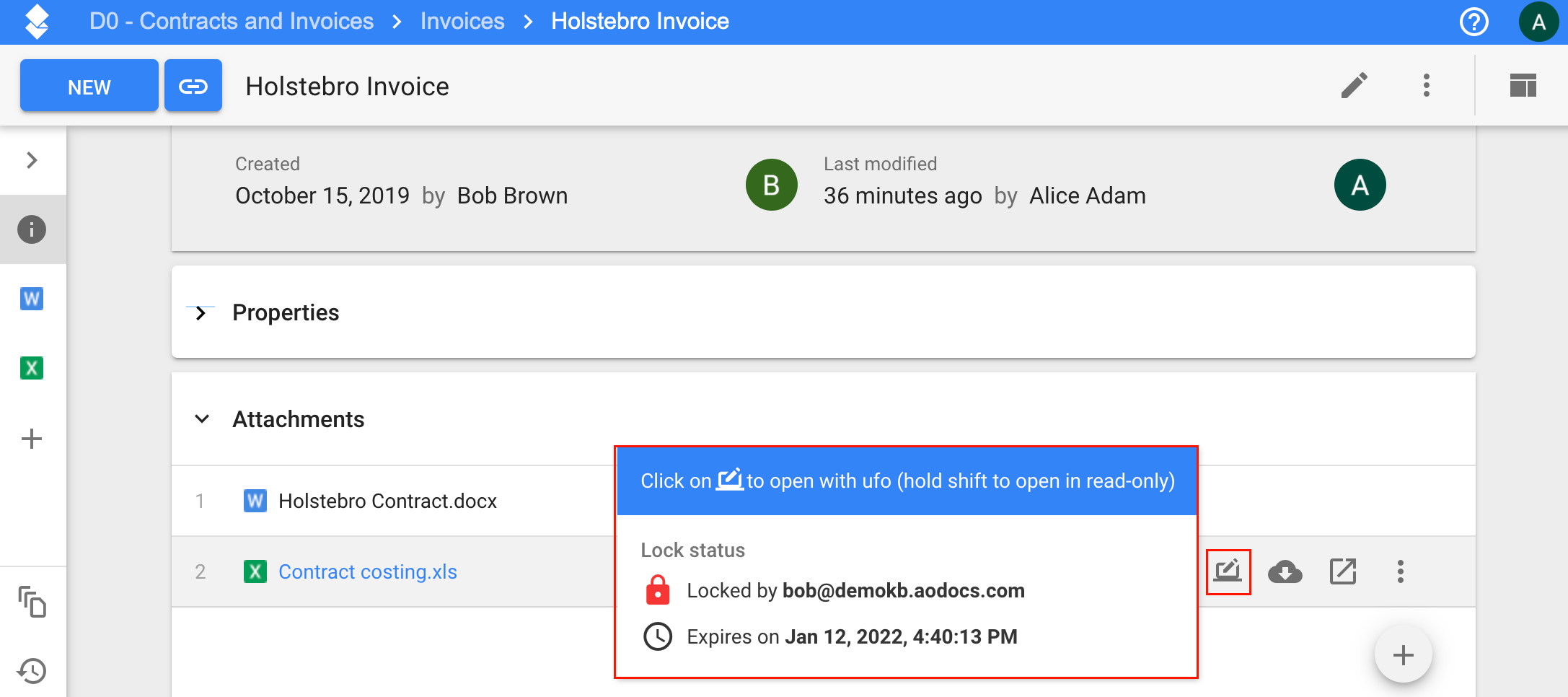
Task: Click the pencil edit document icon
Action: coord(1355,85)
